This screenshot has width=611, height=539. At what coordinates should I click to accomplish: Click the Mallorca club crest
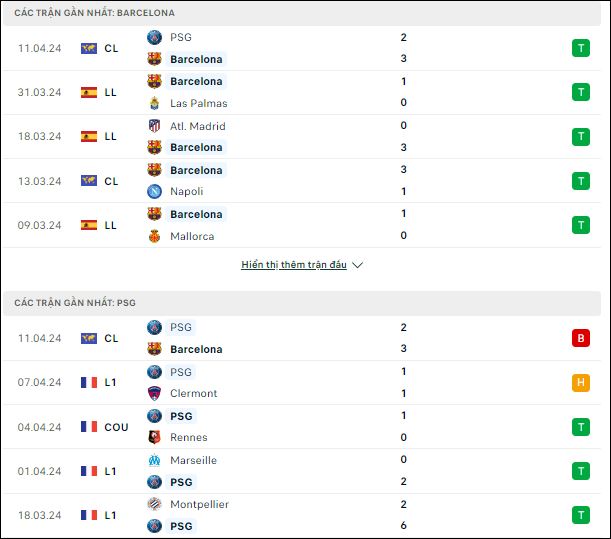click(154, 236)
